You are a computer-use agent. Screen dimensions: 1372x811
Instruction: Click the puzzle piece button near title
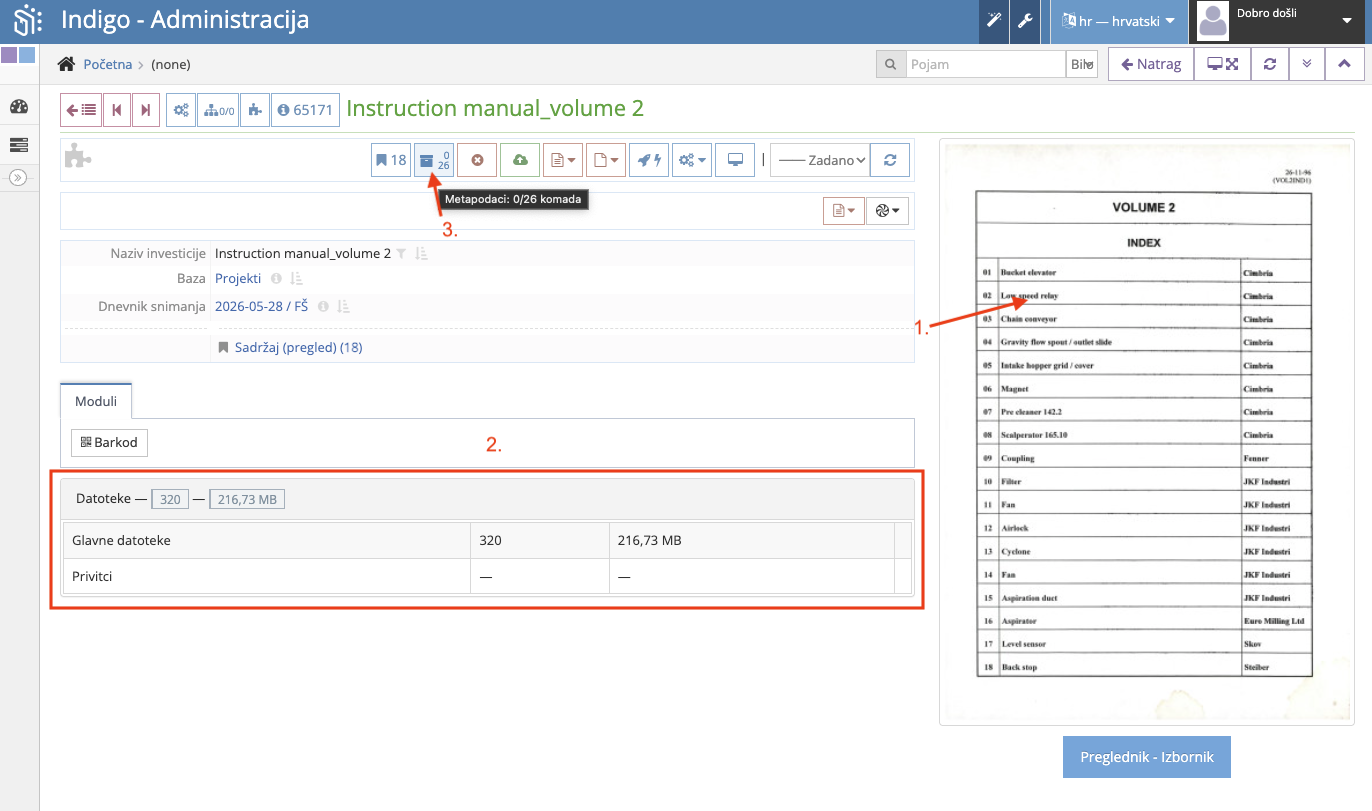(255, 110)
